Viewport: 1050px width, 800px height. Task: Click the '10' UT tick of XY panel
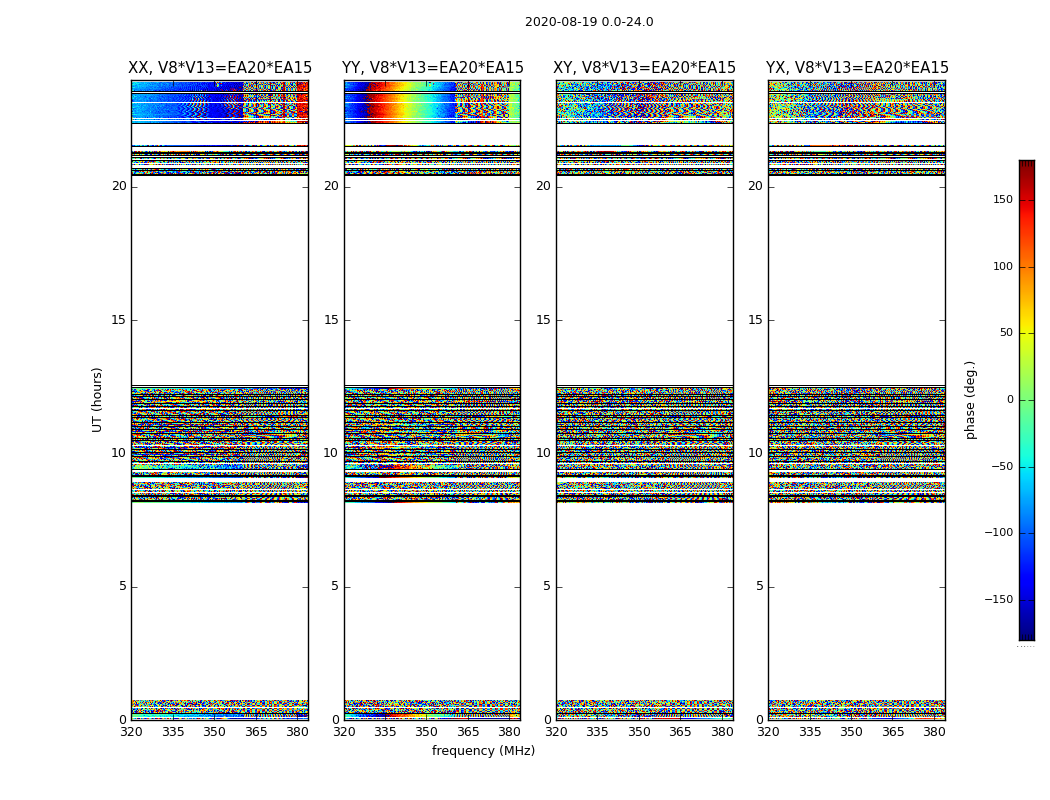pyautogui.click(x=544, y=453)
